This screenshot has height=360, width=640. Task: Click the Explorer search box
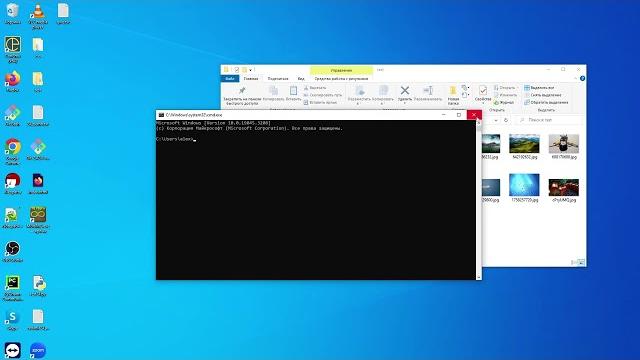(549, 120)
